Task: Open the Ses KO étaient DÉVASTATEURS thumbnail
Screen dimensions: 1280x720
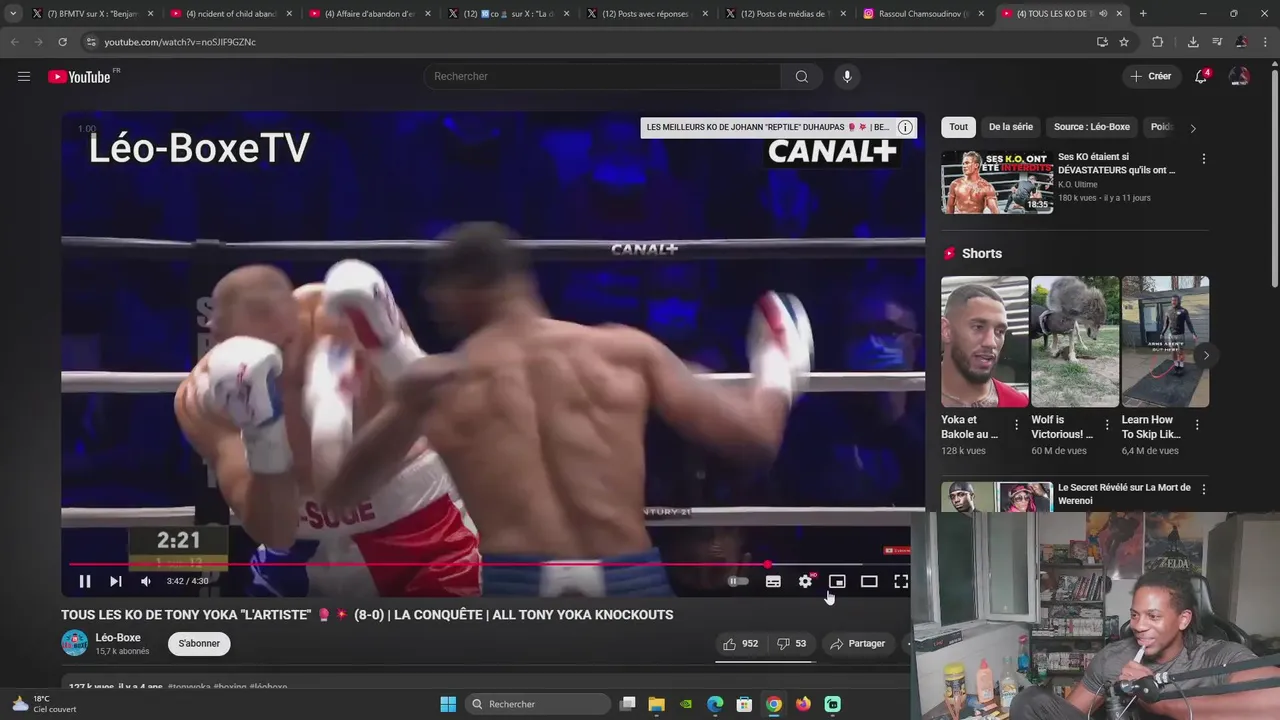Action: coord(997,182)
